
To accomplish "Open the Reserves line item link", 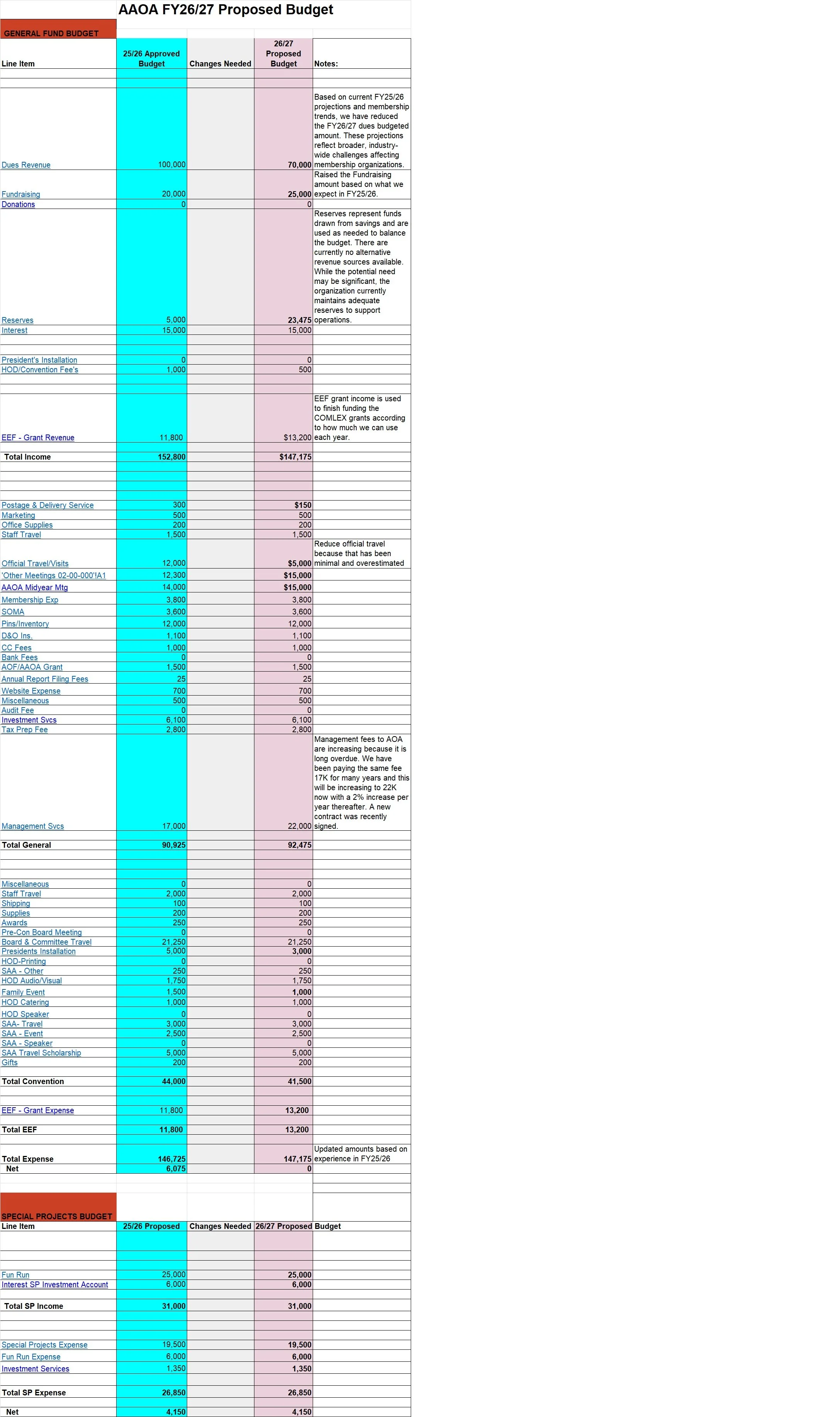I will click(17, 321).
